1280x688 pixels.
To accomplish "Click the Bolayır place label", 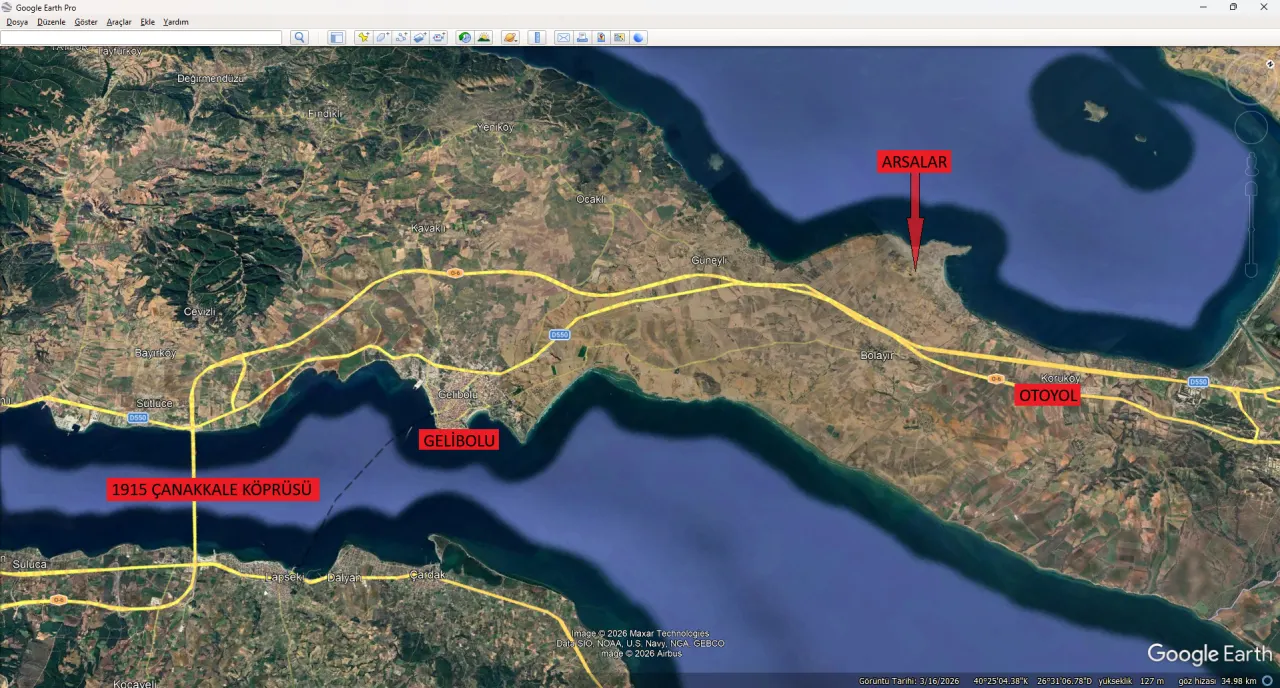I will pos(876,355).
